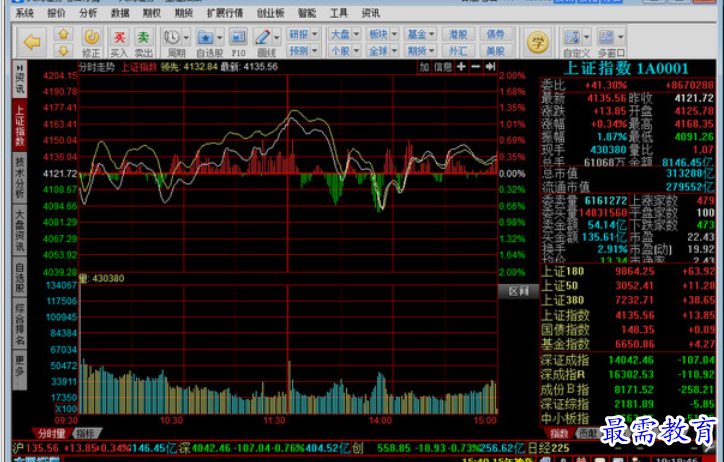Click the 周期 clock icon
Screen dimensions: 724x462
coord(172,37)
